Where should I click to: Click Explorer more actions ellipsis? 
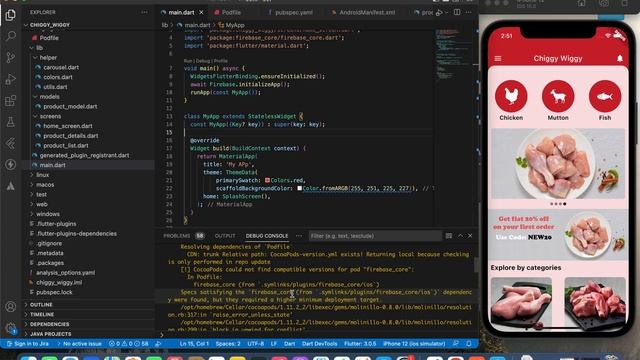tap(144, 12)
